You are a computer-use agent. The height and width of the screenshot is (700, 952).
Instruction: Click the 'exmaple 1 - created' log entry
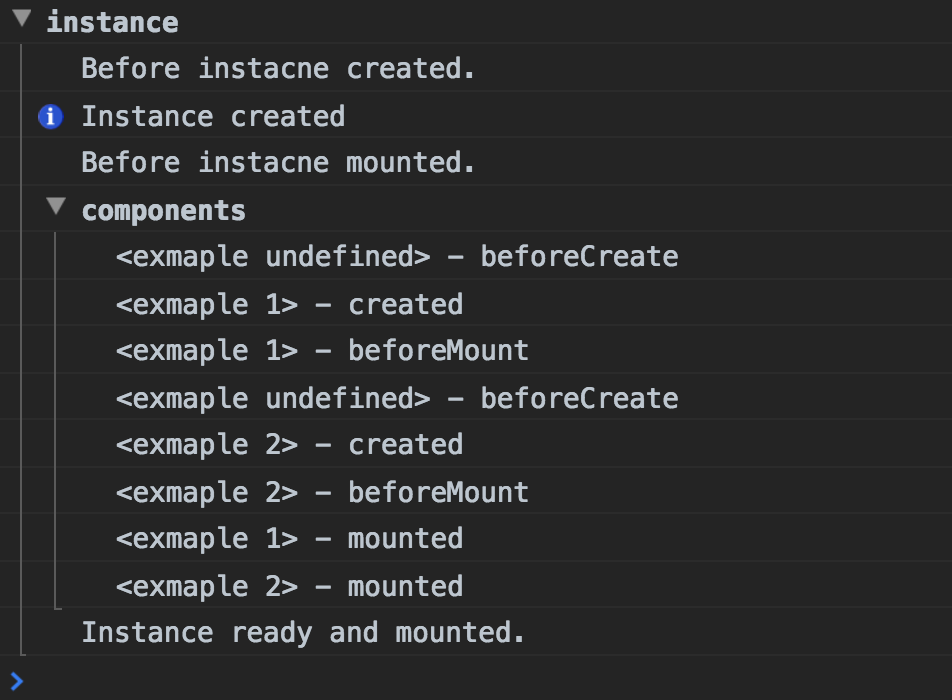click(289, 304)
